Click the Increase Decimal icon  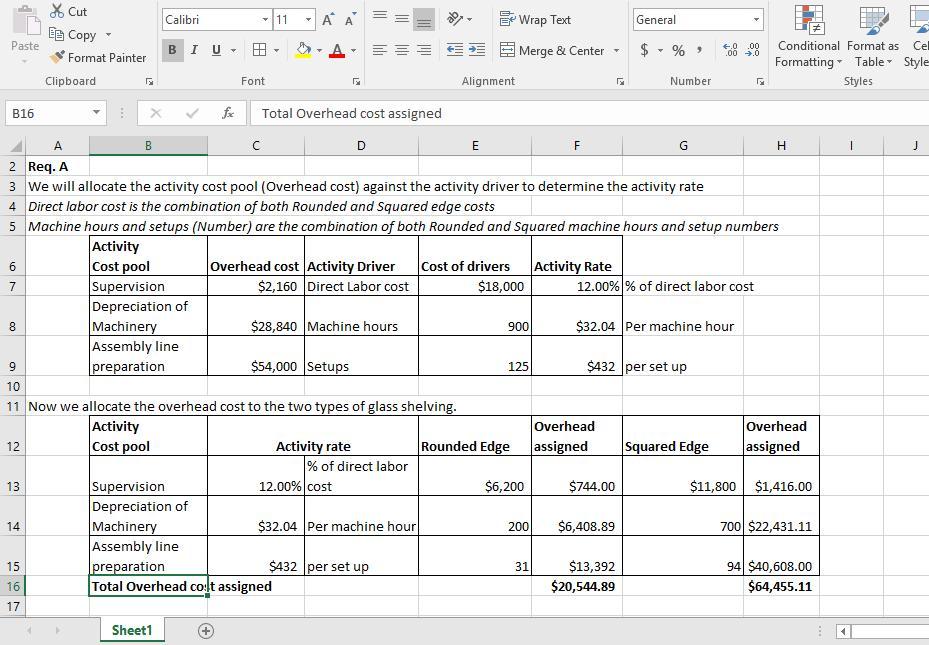[x=729, y=50]
